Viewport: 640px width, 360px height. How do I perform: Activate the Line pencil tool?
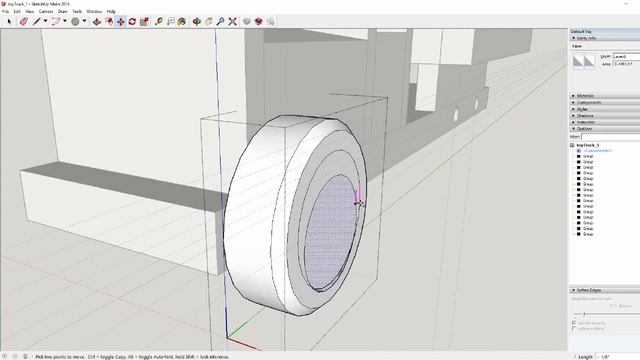click(36, 22)
